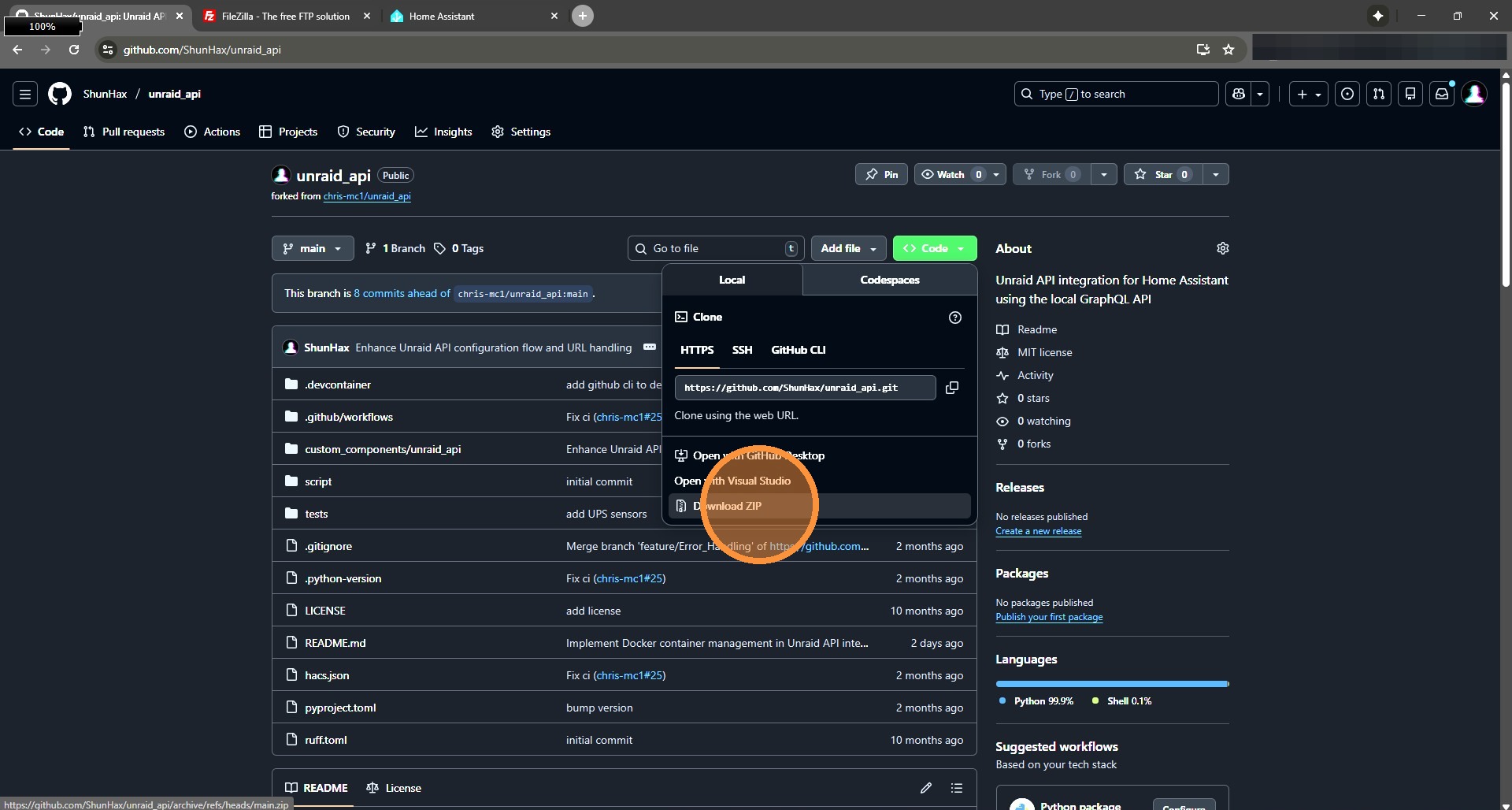1512x810 pixels.
Task: Expand the Star lists dropdown arrow
Action: tap(1215, 174)
